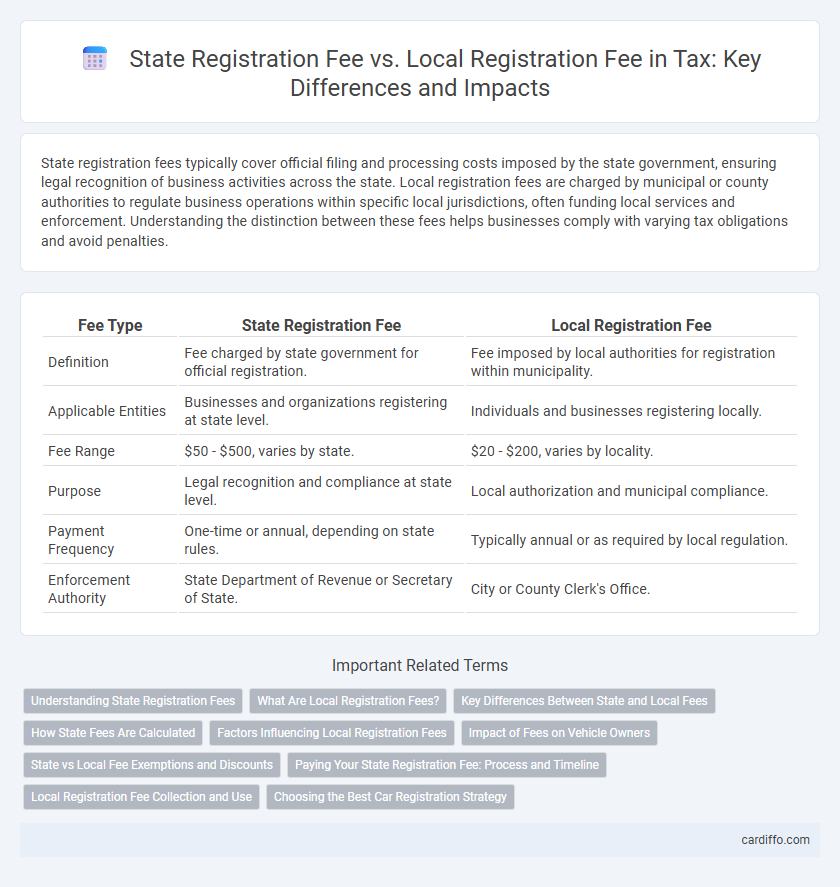The height and width of the screenshot is (887, 840).
Task: Click the Definition row label
Action: pos(78,362)
